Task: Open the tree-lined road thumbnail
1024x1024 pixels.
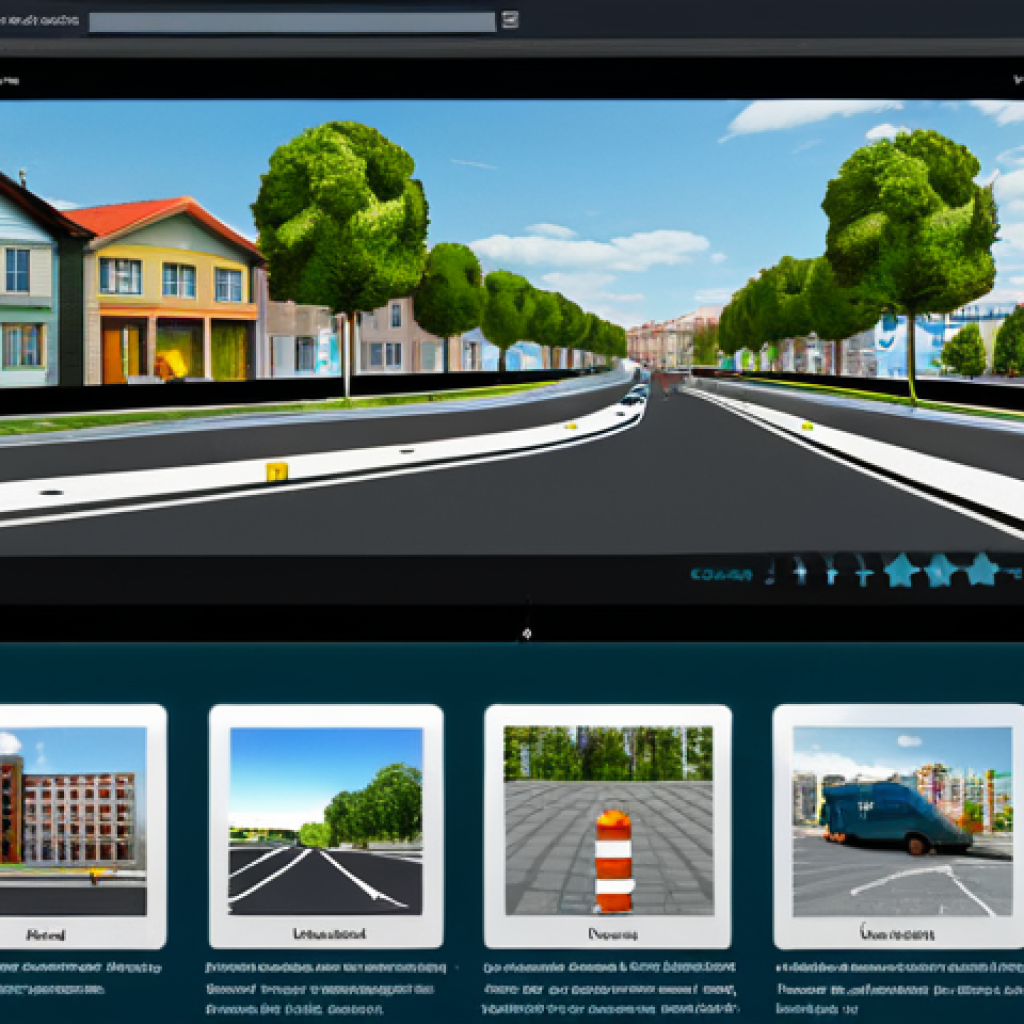Action: (x=326, y=821)
